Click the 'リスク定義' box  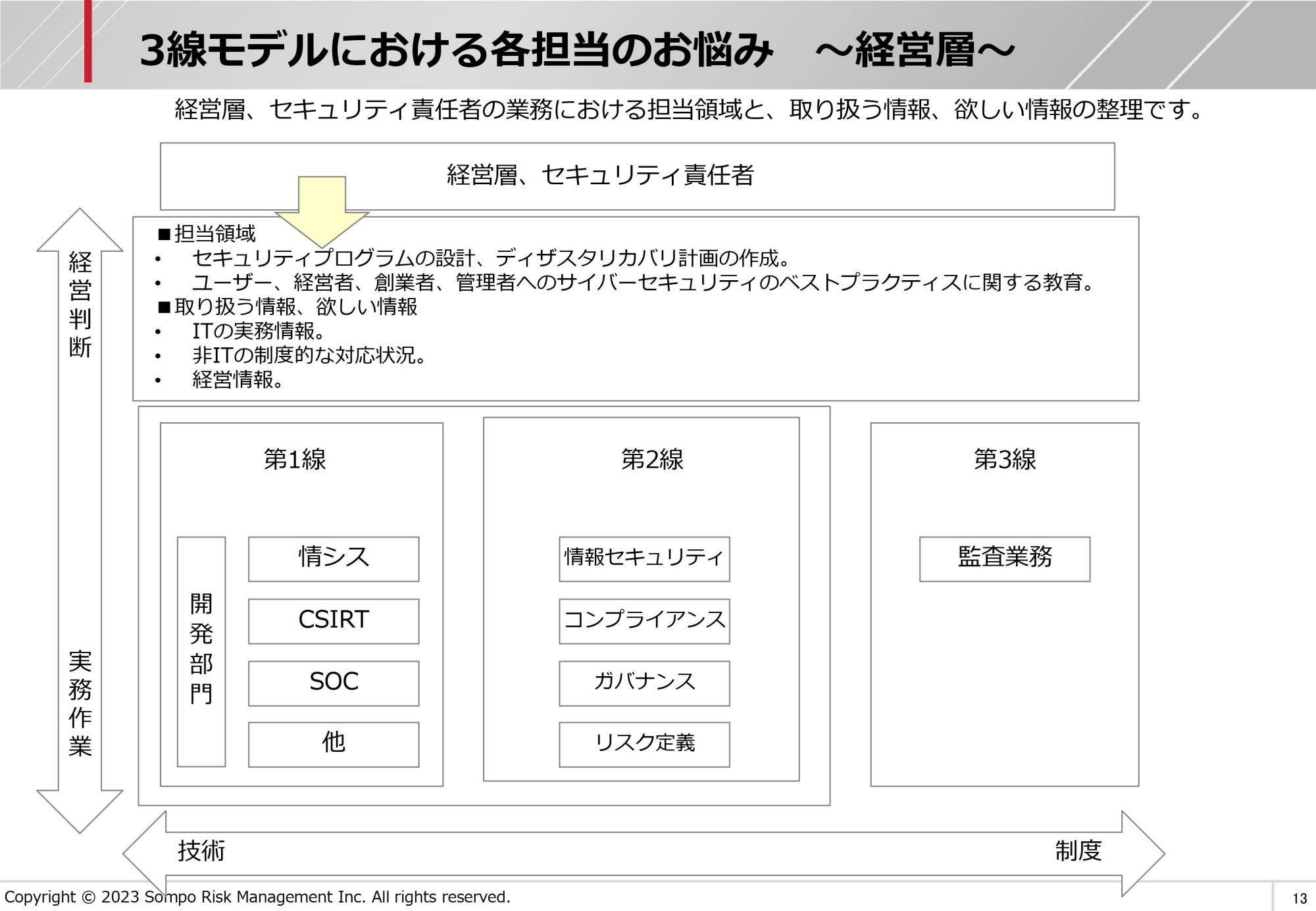click(x=644, y=744)
